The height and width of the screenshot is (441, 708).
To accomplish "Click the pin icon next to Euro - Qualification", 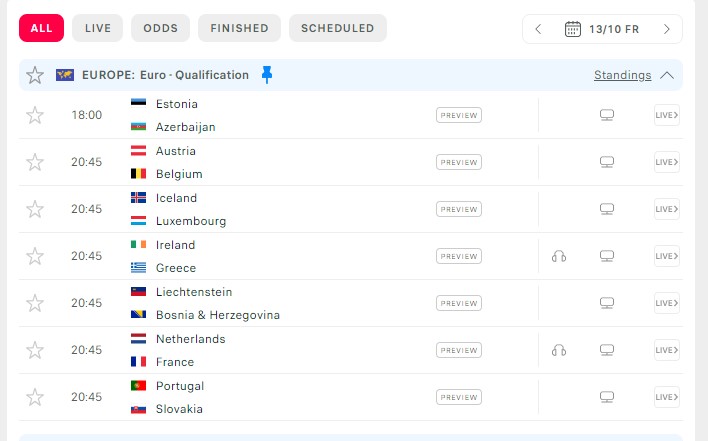I will [x=266, y=75].
